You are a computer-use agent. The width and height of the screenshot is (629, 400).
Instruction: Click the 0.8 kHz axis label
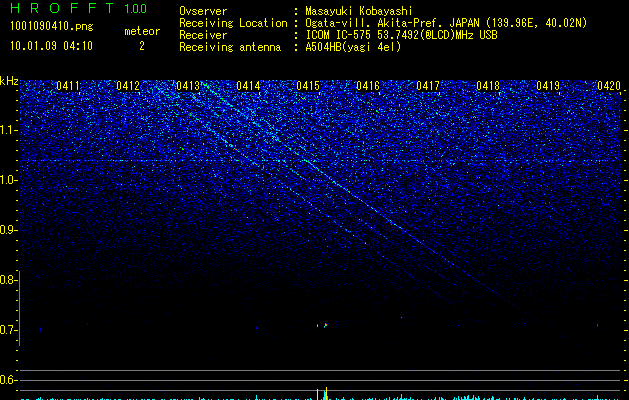pyautogui.click(x=9, y=280)
